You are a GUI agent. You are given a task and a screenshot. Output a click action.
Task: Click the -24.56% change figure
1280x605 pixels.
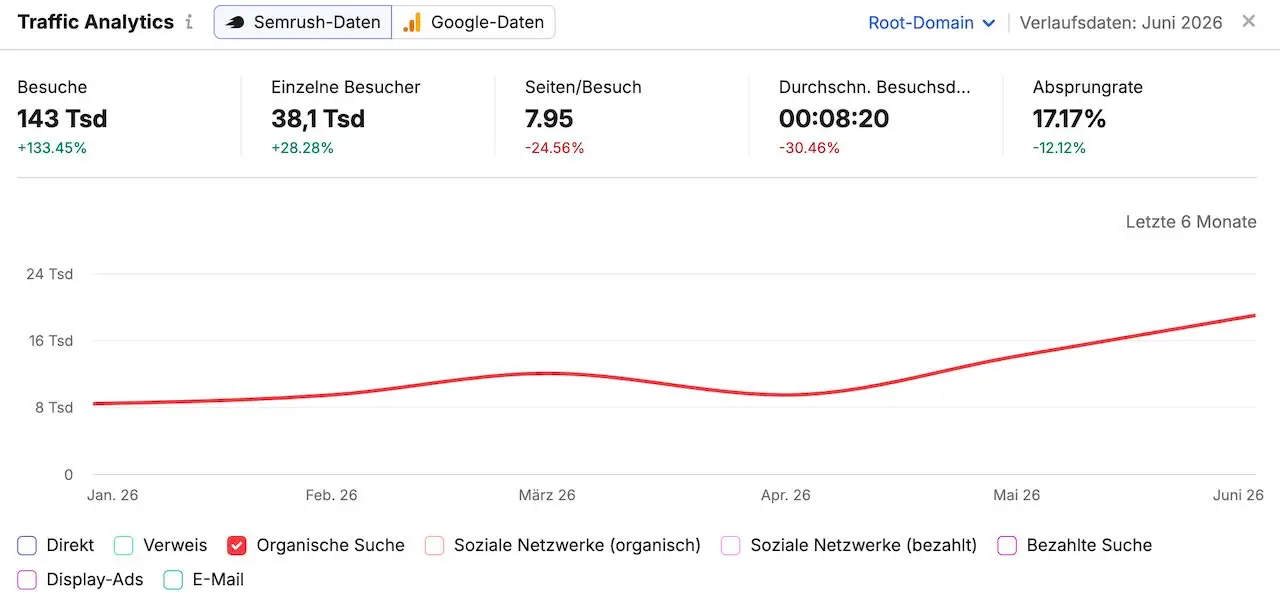[x=554, y=148]
